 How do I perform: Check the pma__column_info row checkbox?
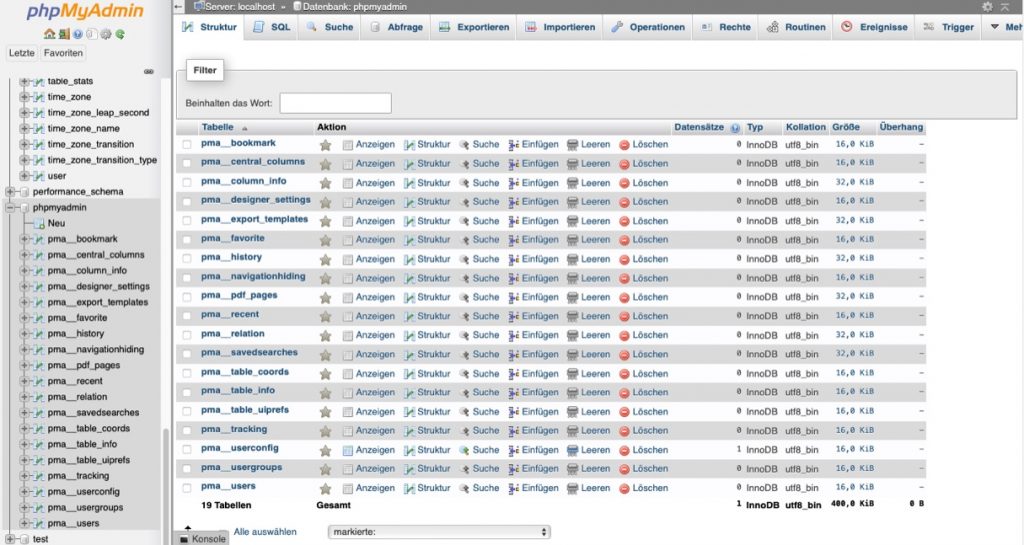[187, 183]
